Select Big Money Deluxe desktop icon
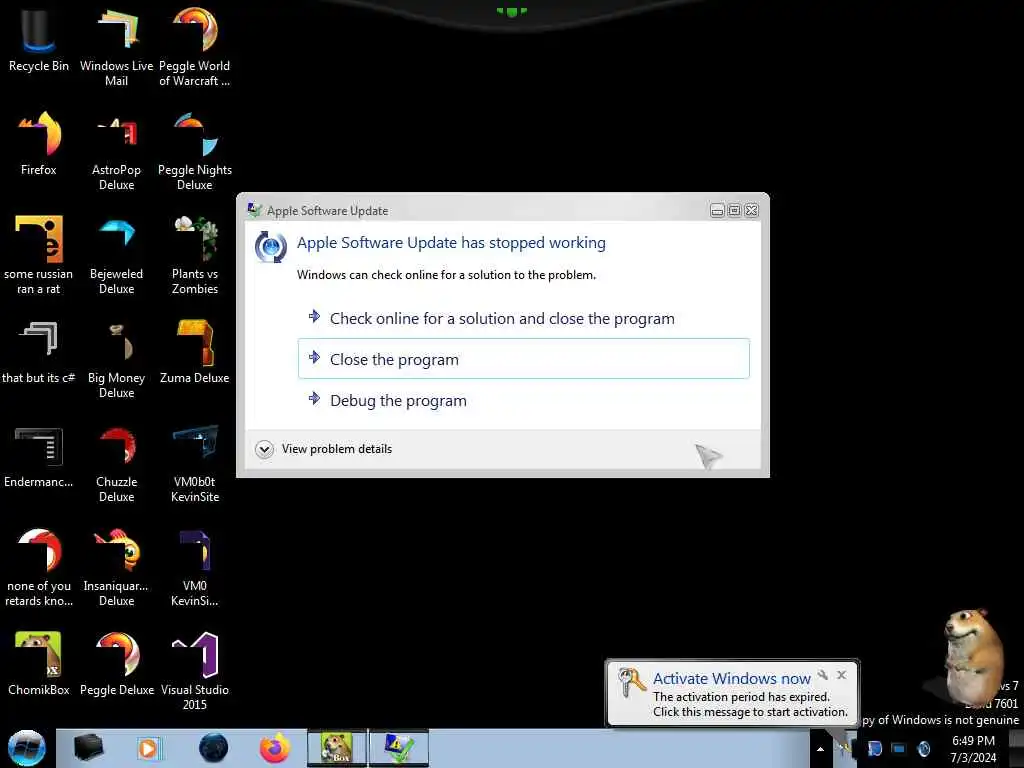This screenshot has height=768, width=1024. point(116,359)
